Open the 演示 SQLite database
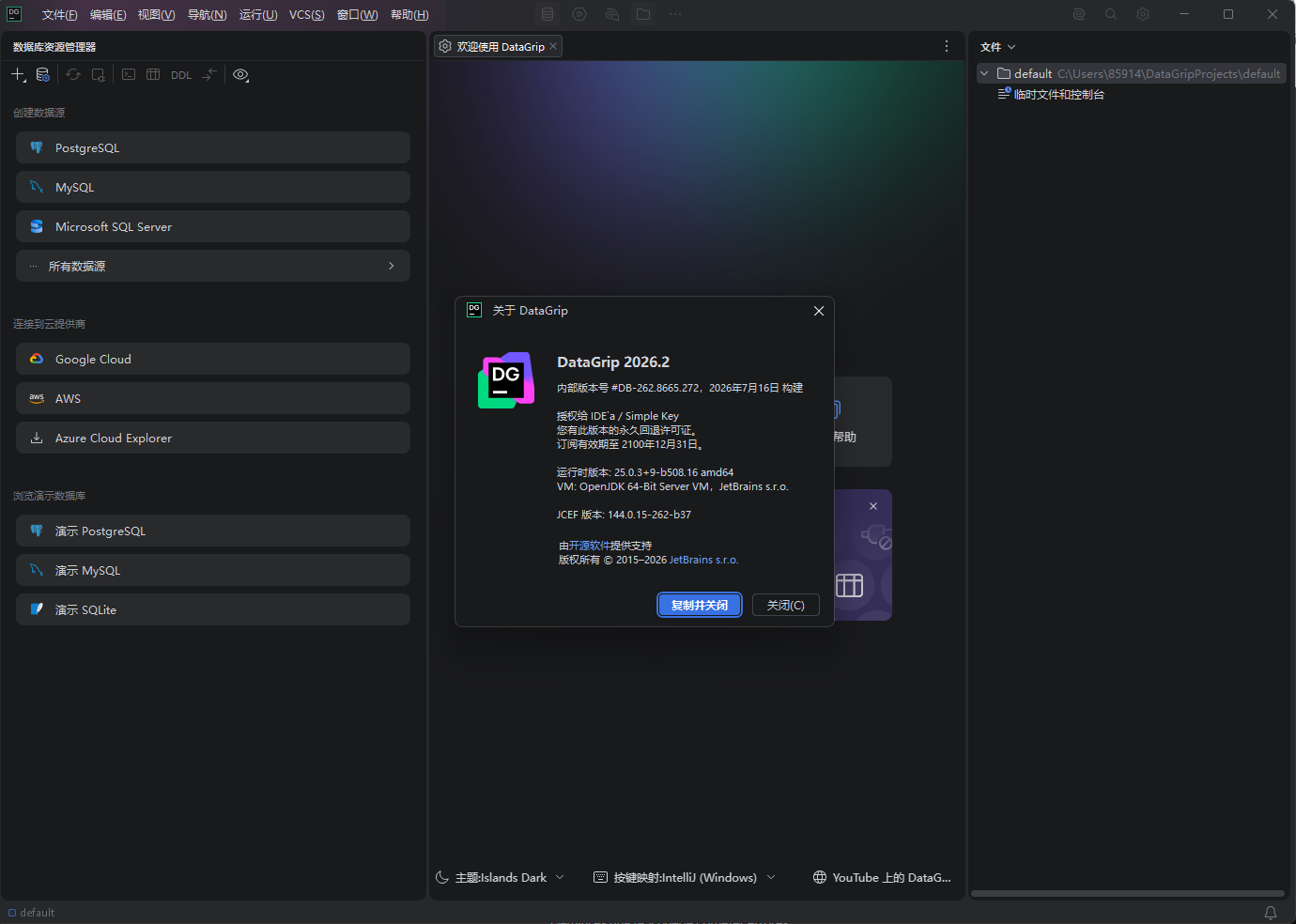The height and width of the screenshot is (924, 1296). 213,609
